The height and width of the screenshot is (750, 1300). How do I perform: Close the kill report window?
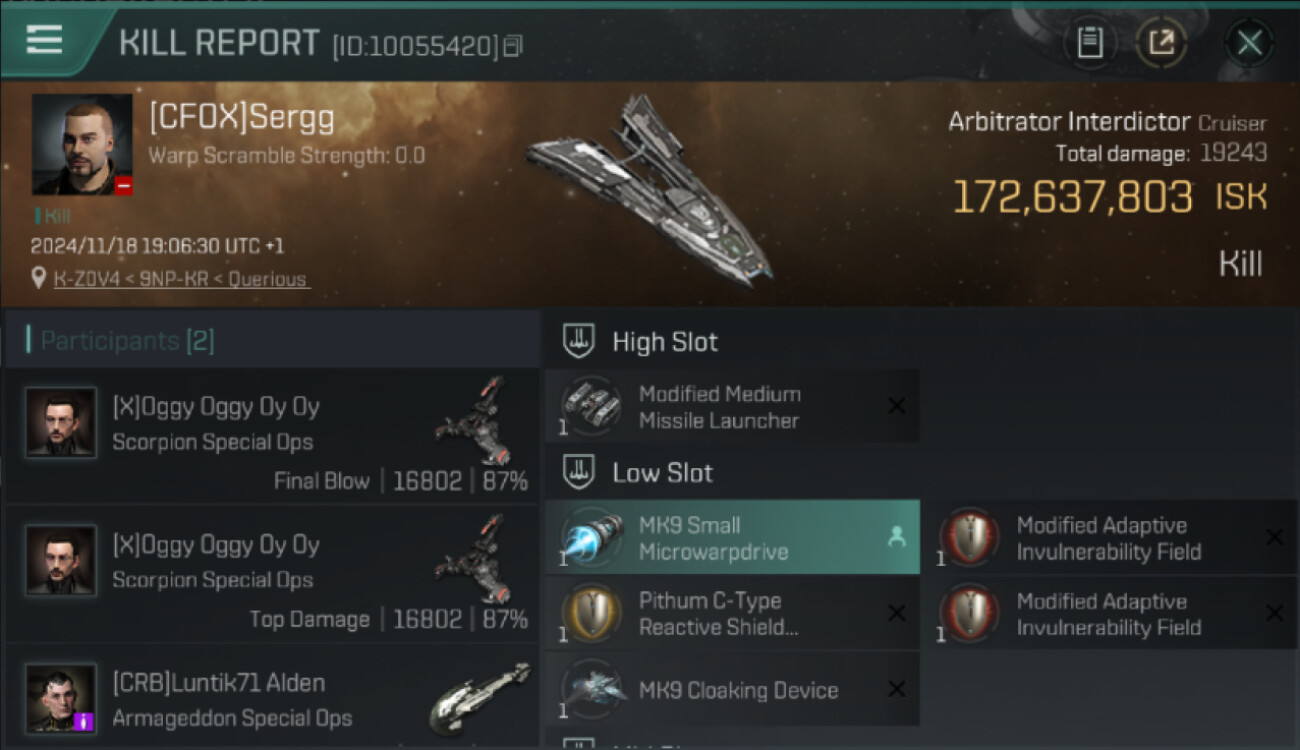click(1249, 43)
